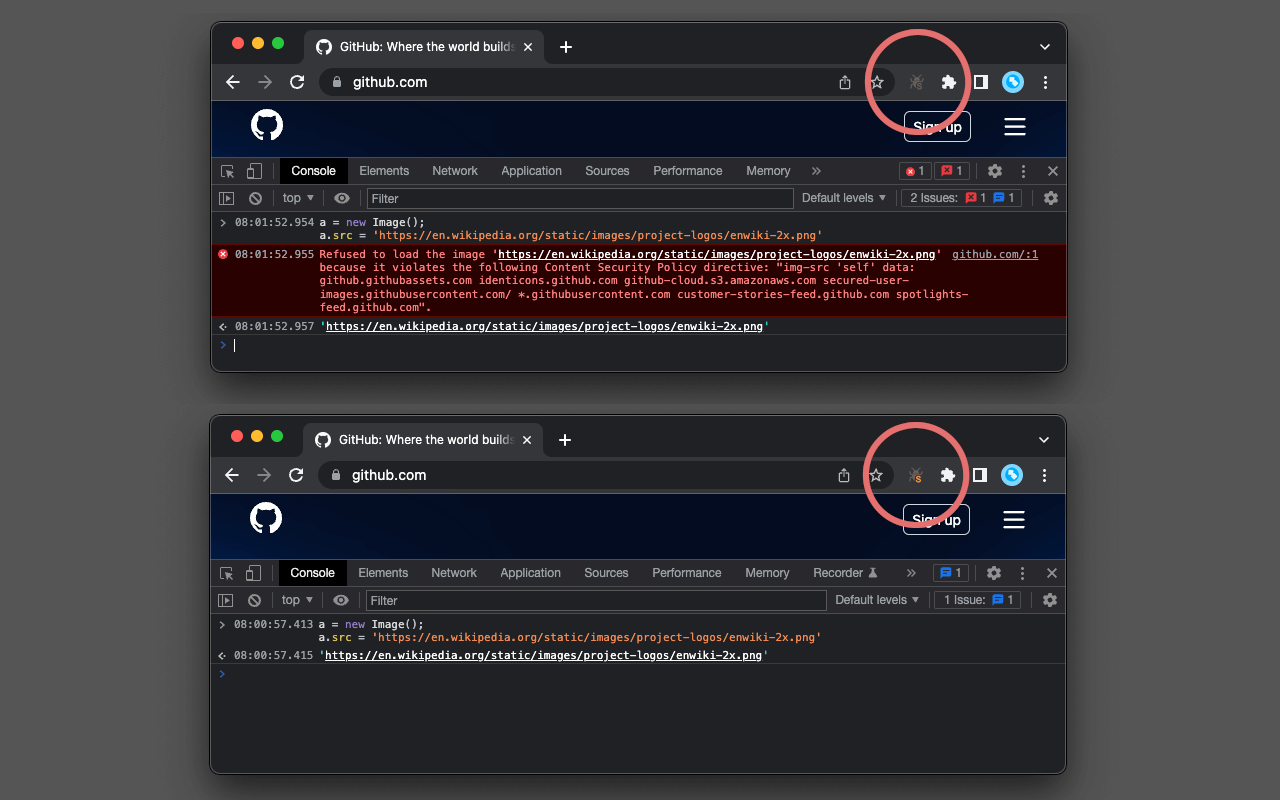This screenshot has width=1280, height=800.
Task: Click the enwiki-2x.png link in console output
Action: point(545,325)
